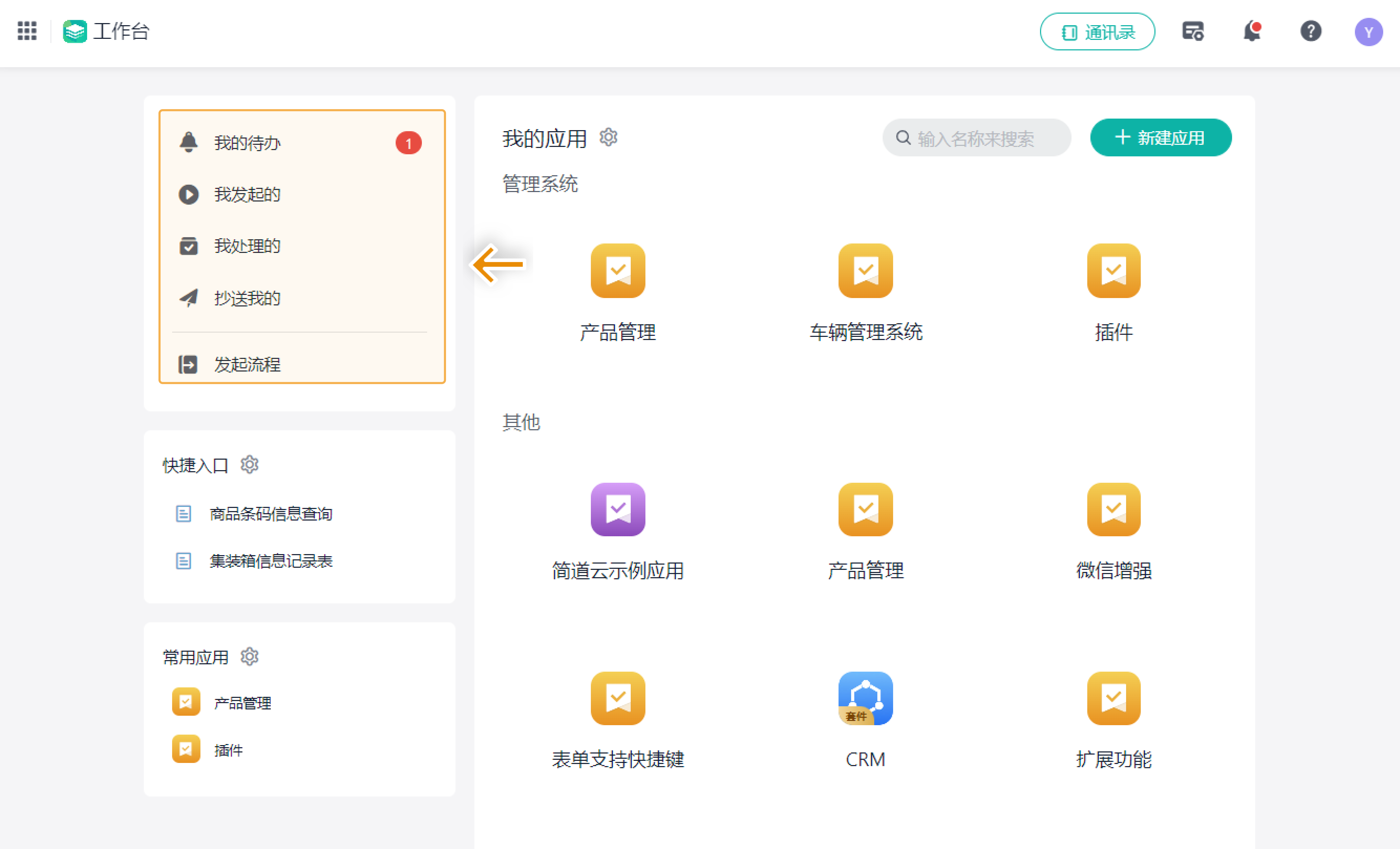Open 商品条码信息查询 shortcut
Viewport: 1400px width, 849px height.
[254, 514]
